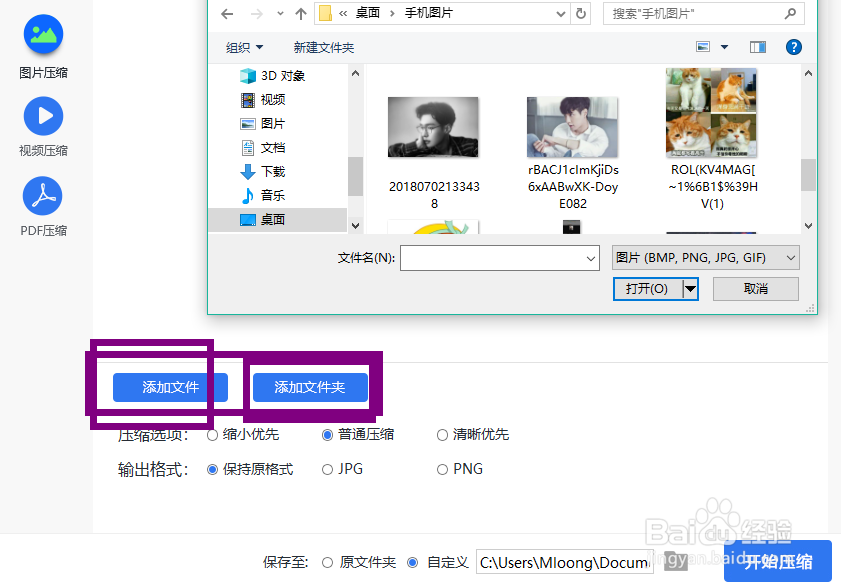The width and height of the screenshot is (841, 588).
Task: Expand the address bar path dropdown
Action: tap(560, 14)
